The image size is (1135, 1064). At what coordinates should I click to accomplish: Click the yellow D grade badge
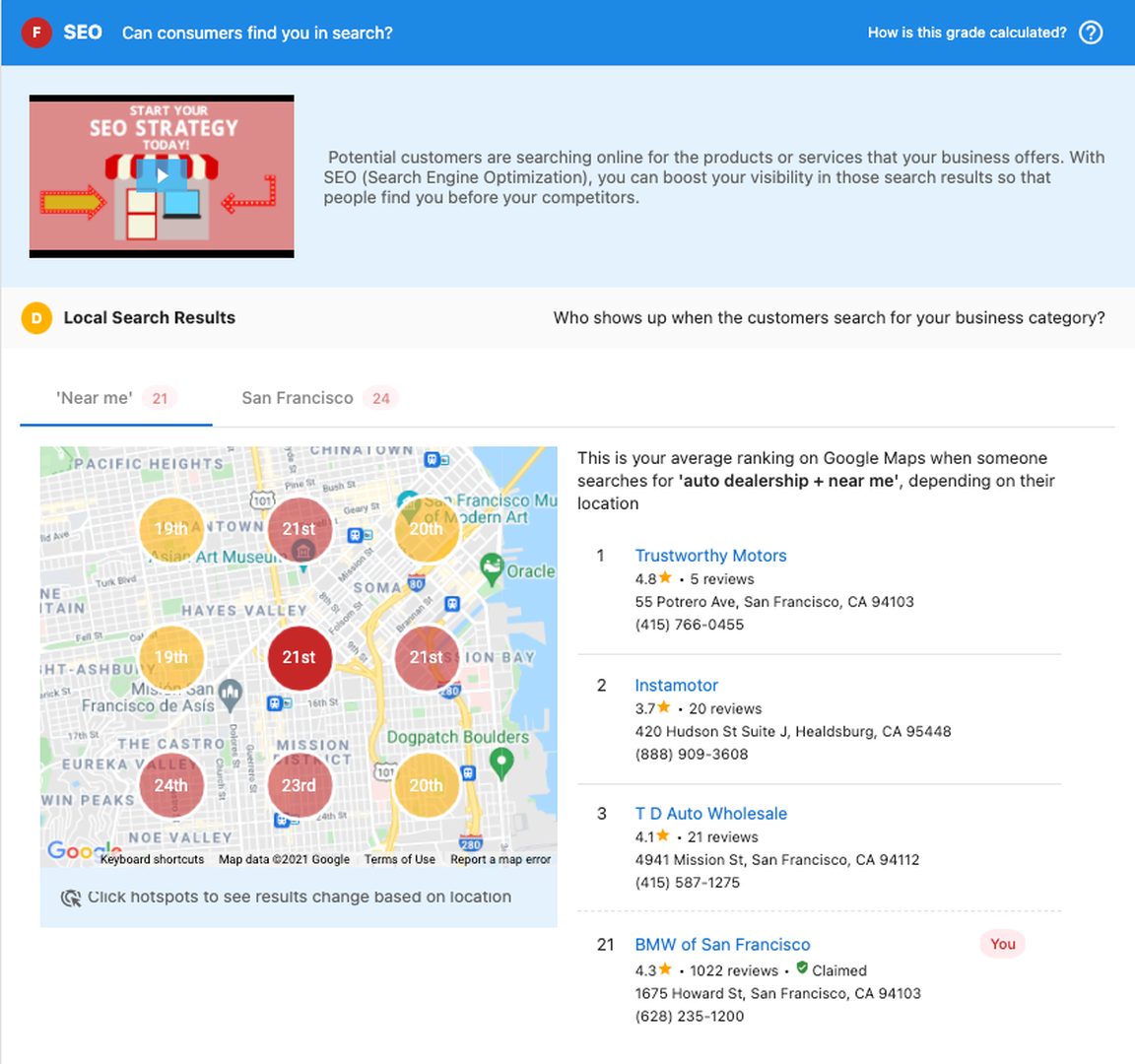click(36, 318)
